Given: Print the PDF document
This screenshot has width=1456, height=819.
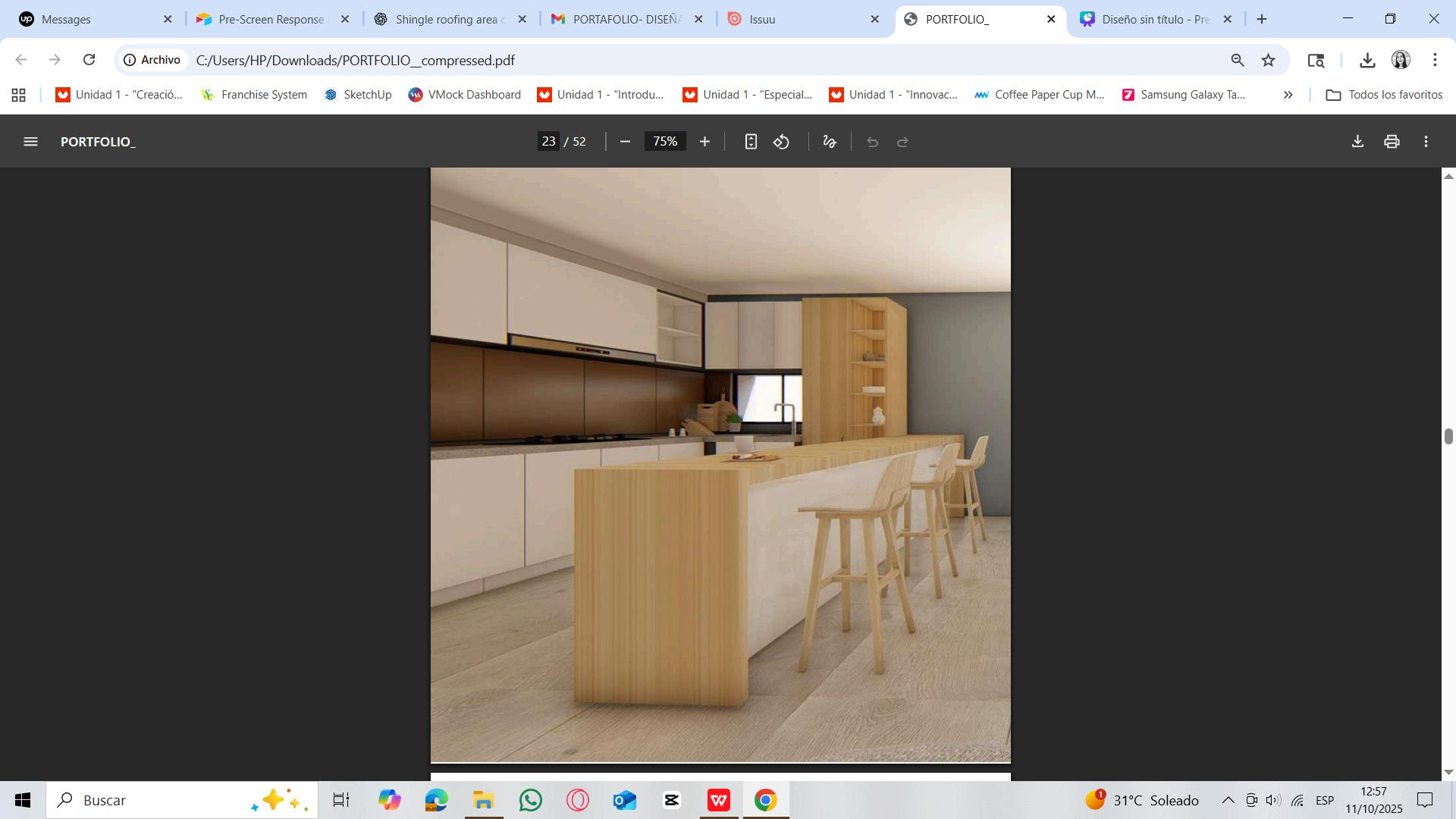Looking at the screenshot, I should (x=1392, y=142).
